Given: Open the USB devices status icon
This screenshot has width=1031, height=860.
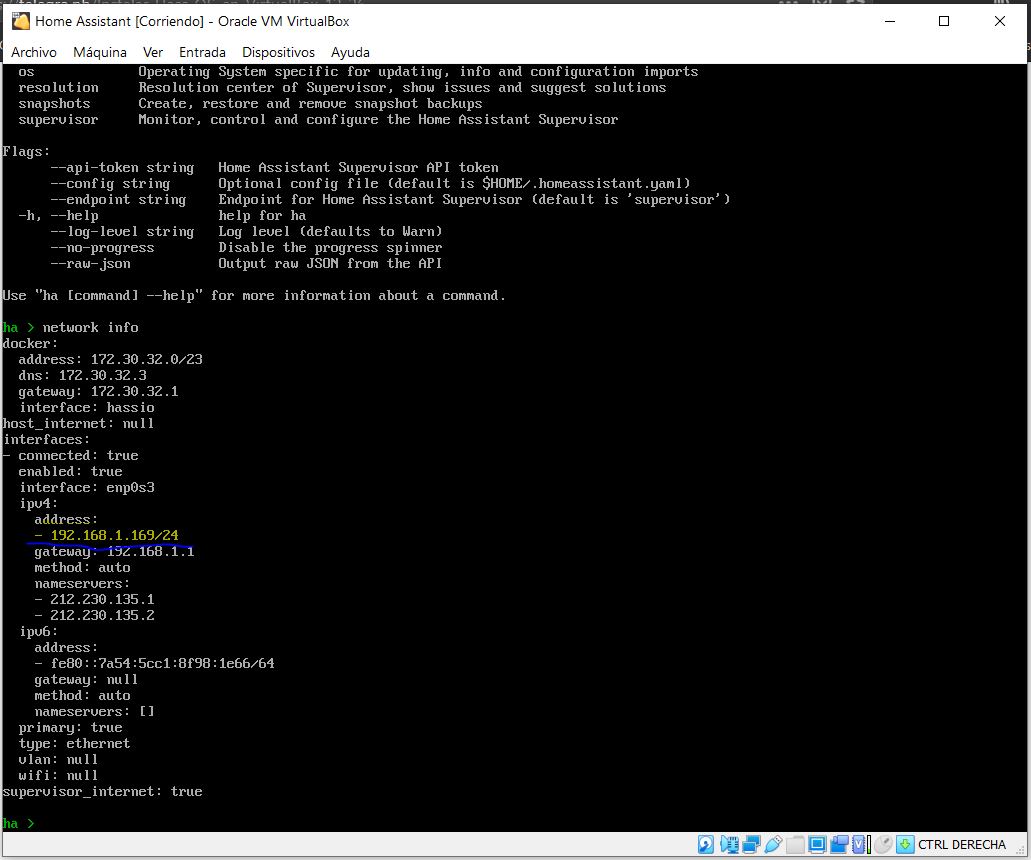Looking at the screenshot, I should point(773,845).
